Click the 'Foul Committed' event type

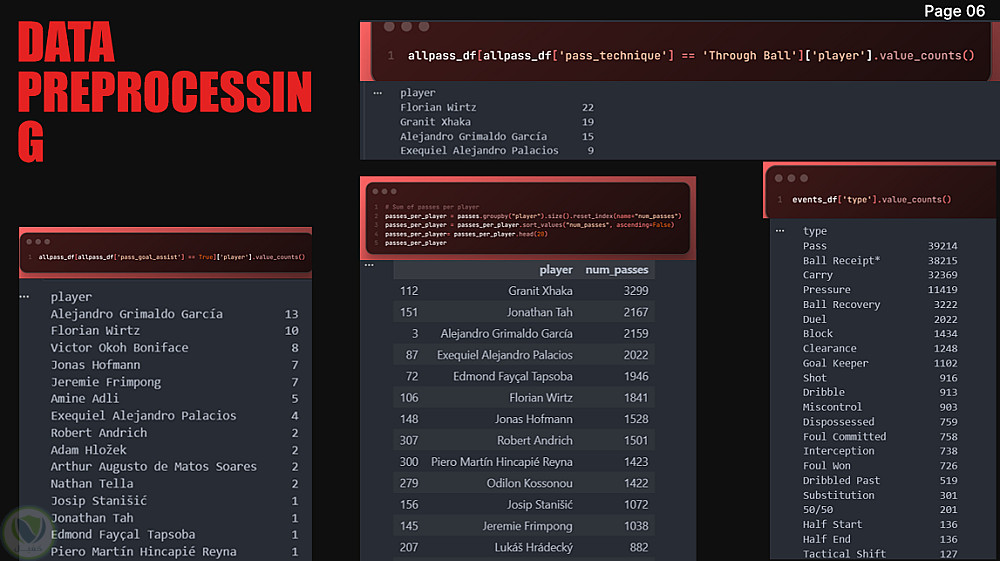pos(844,437)
